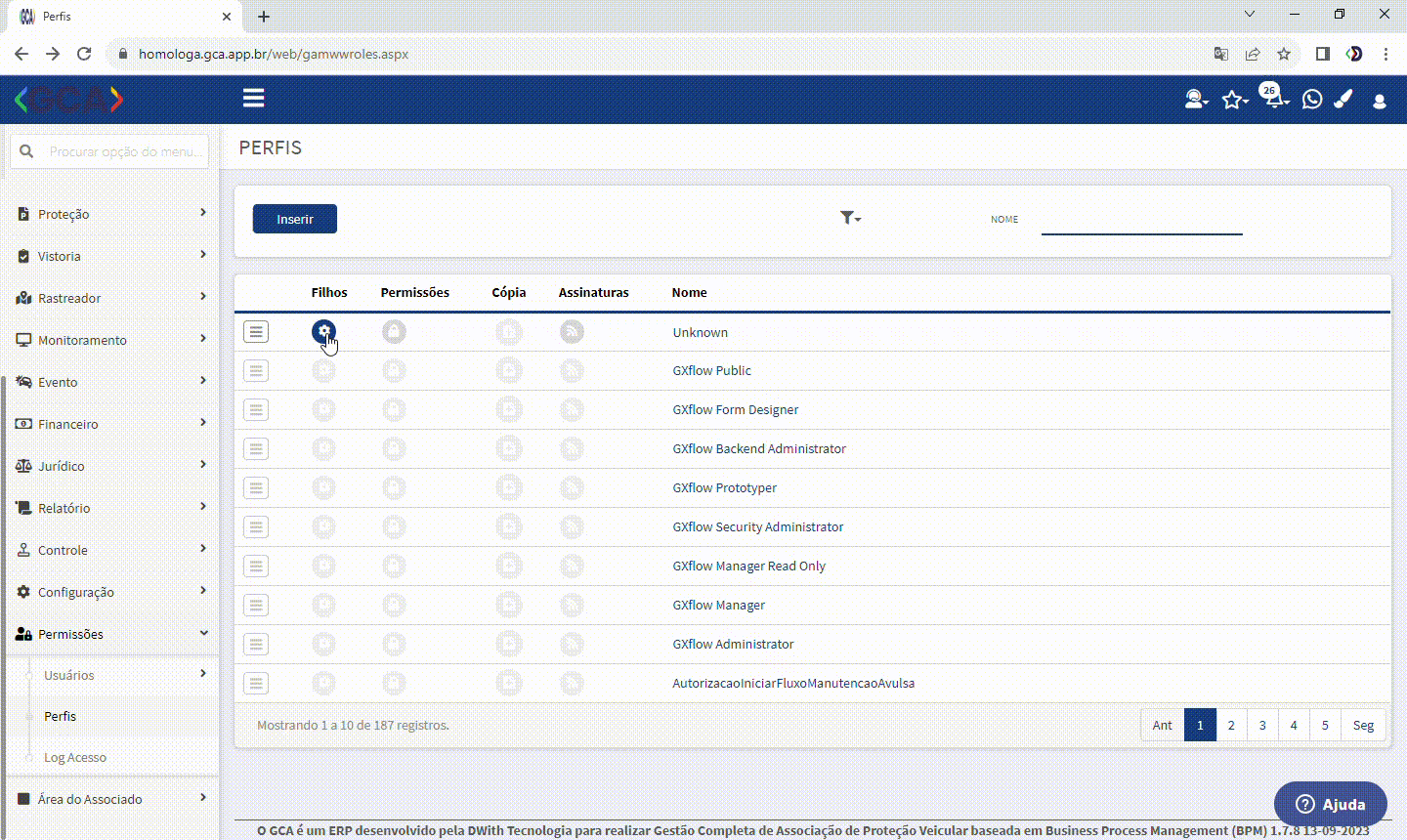Click the browser address bar
The width and height of the screenshot is (1407, 840).
655,55
